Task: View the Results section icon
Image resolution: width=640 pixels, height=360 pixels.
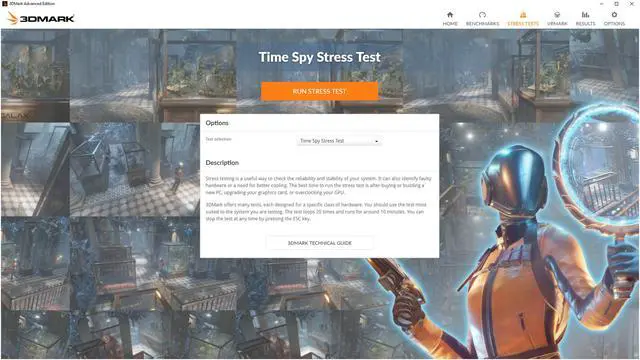Action: point(585,15)
